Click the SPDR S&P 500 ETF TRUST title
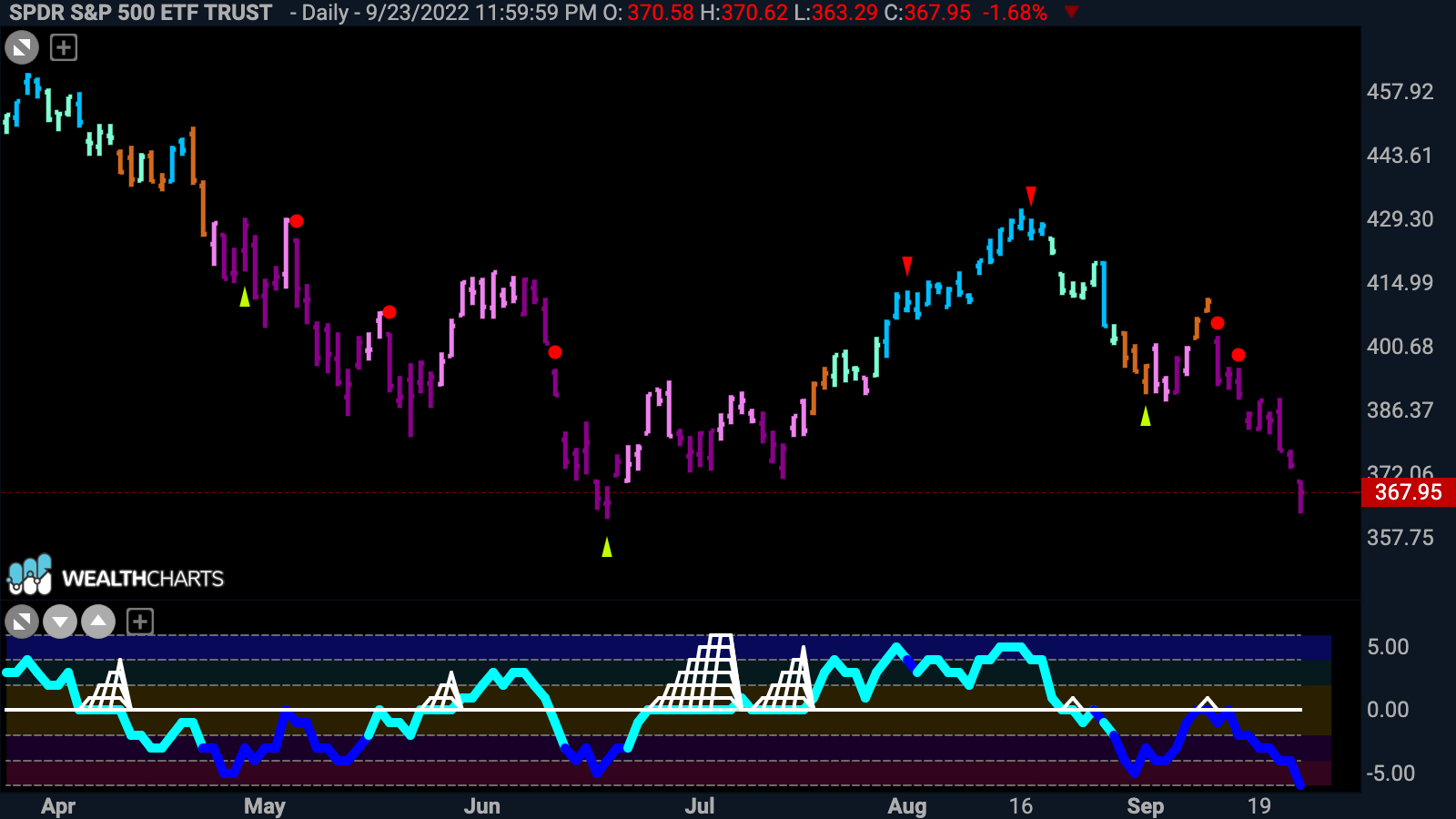1456x819 pixels. (x=141, y=13)
